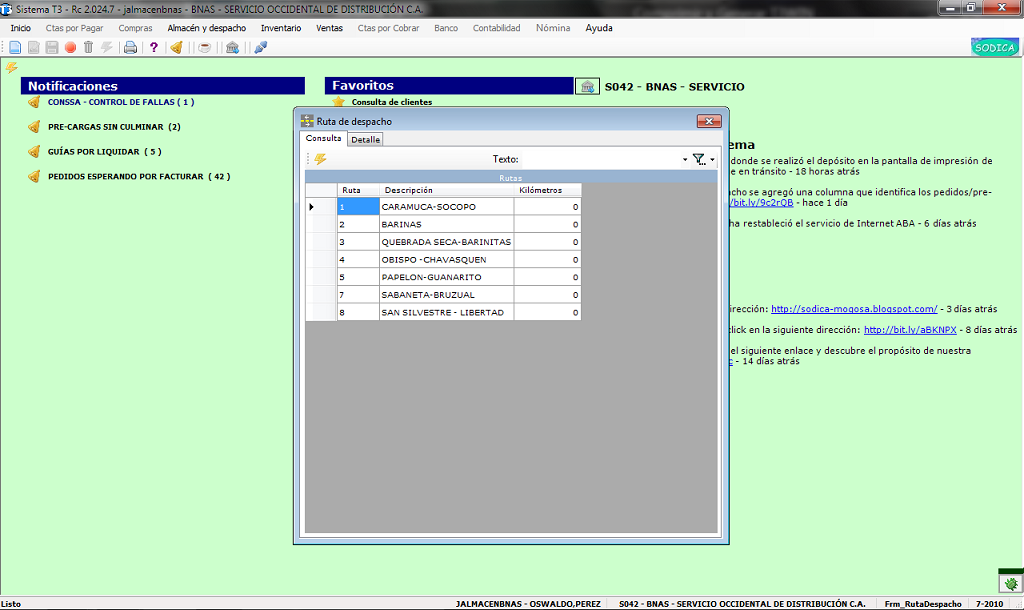Open help via purple question mark
Viewport: 1024px width, 610px height.
tap(153, 48)
